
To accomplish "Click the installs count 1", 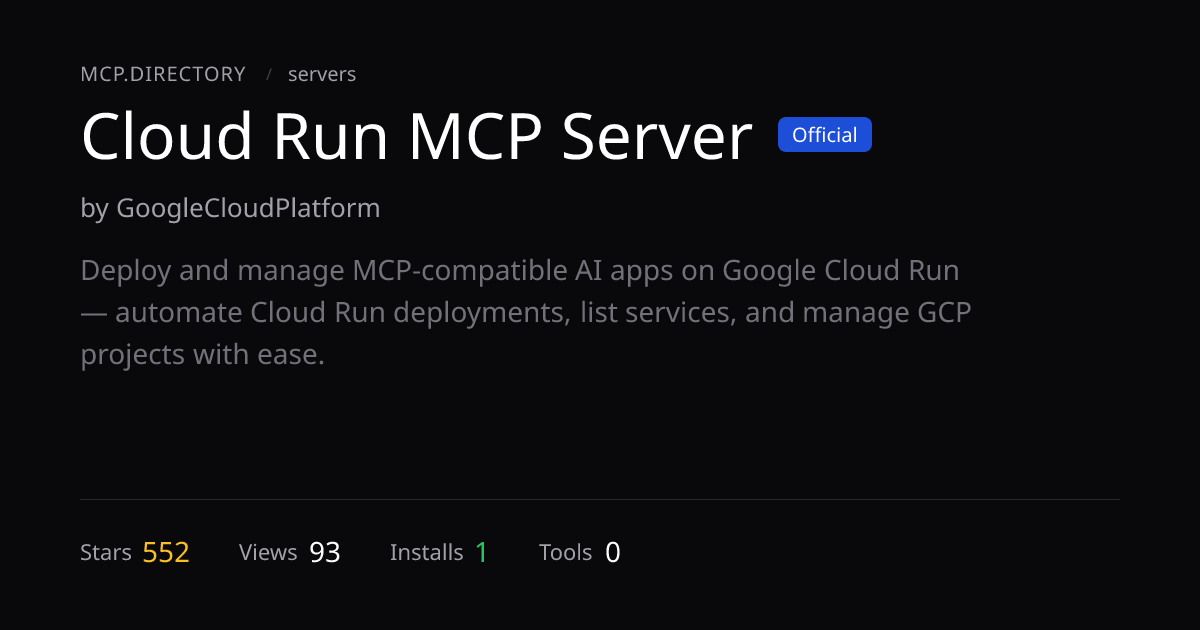I will pos(481,552).
